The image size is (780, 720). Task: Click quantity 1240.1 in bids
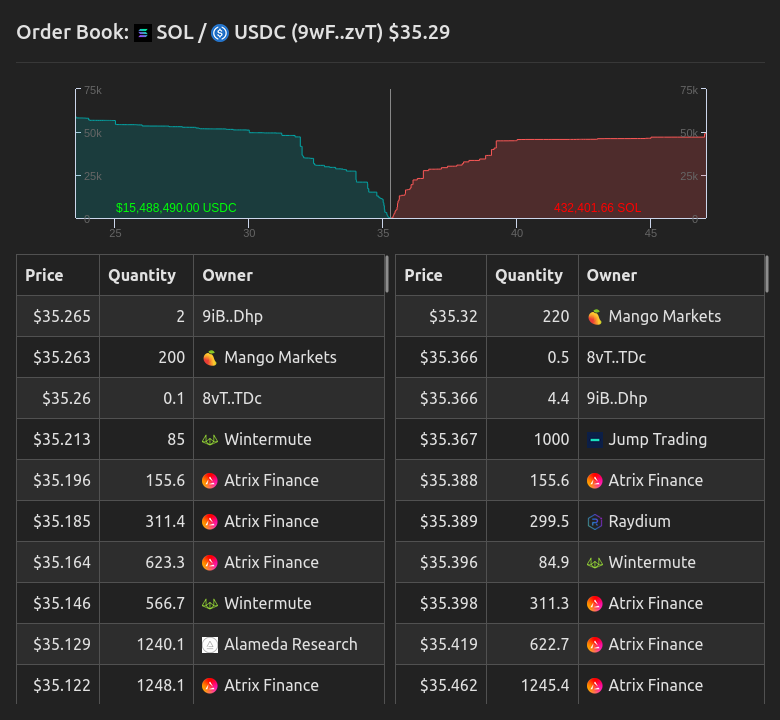[x=161, y=645]
